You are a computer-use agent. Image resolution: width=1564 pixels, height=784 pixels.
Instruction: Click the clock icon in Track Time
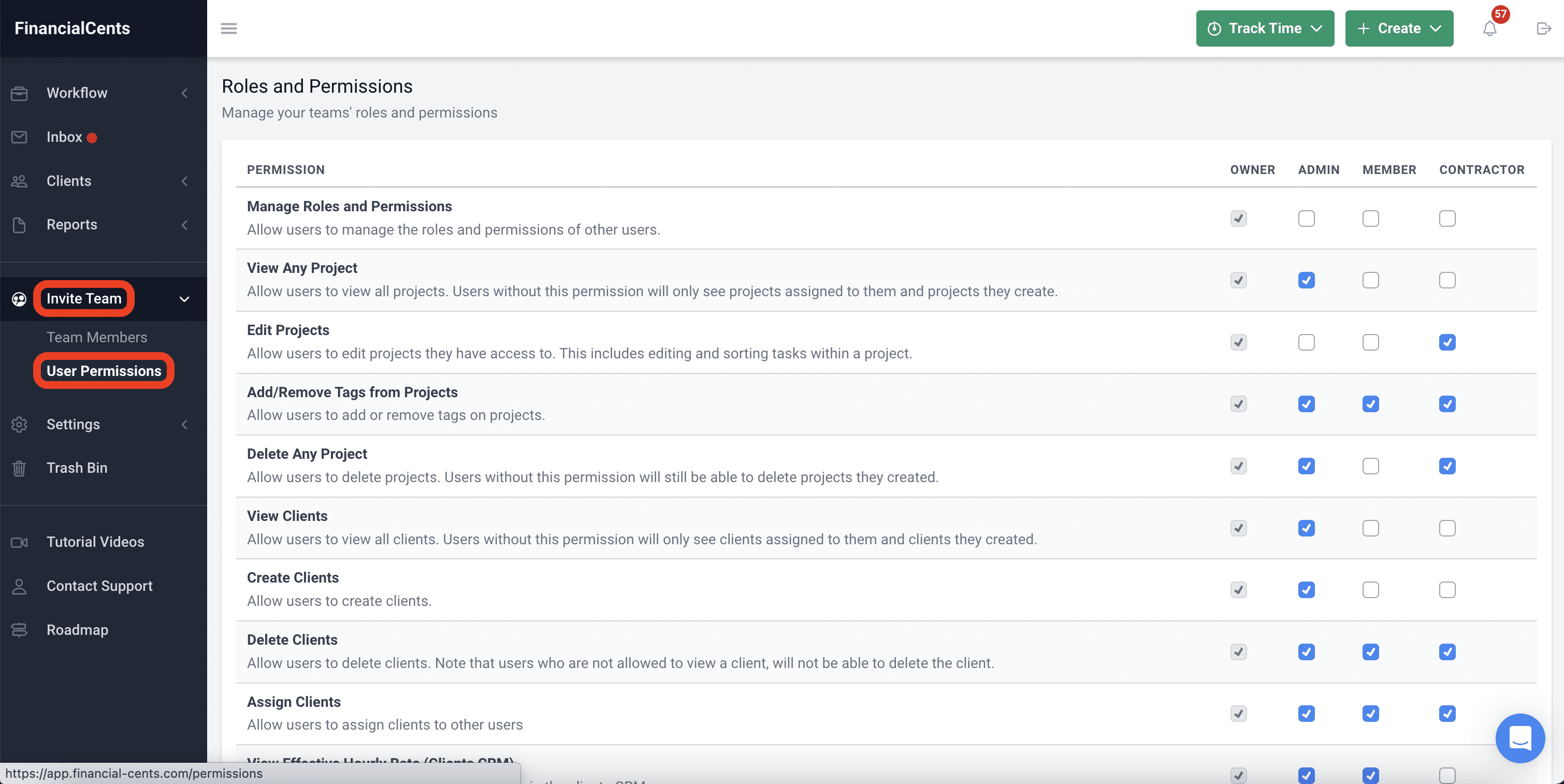[x=1214, y=28]
